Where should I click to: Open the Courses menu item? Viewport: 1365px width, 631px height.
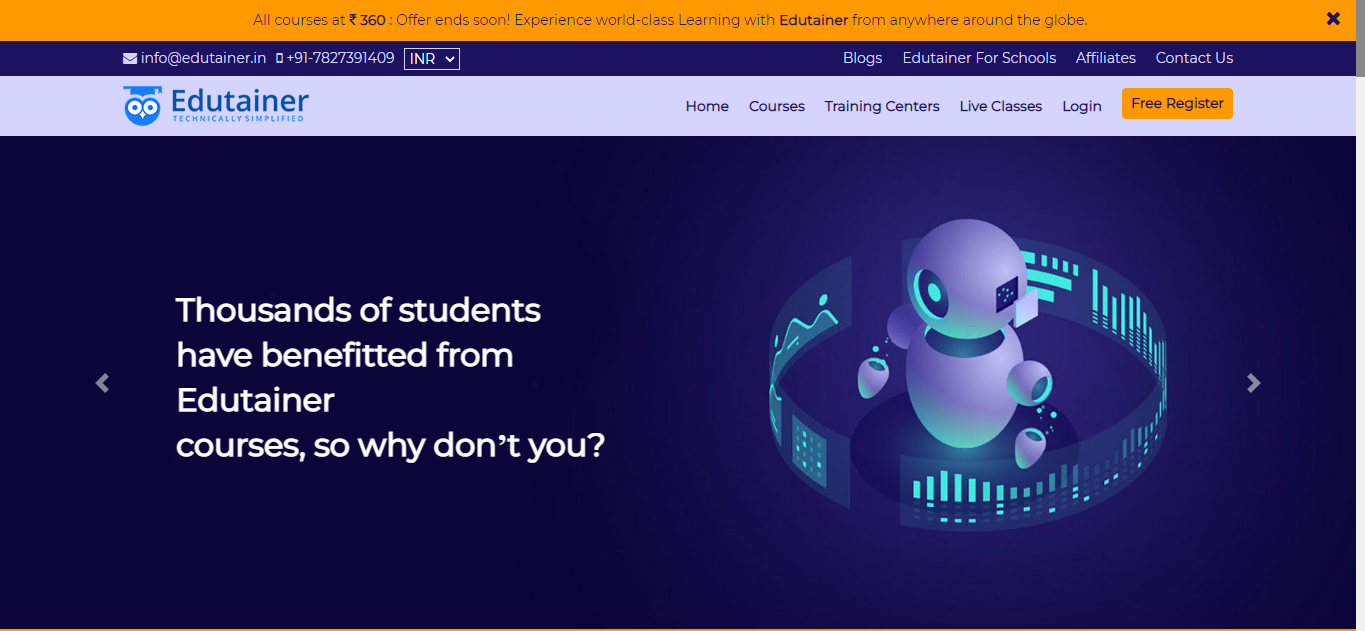pos(777,106)
